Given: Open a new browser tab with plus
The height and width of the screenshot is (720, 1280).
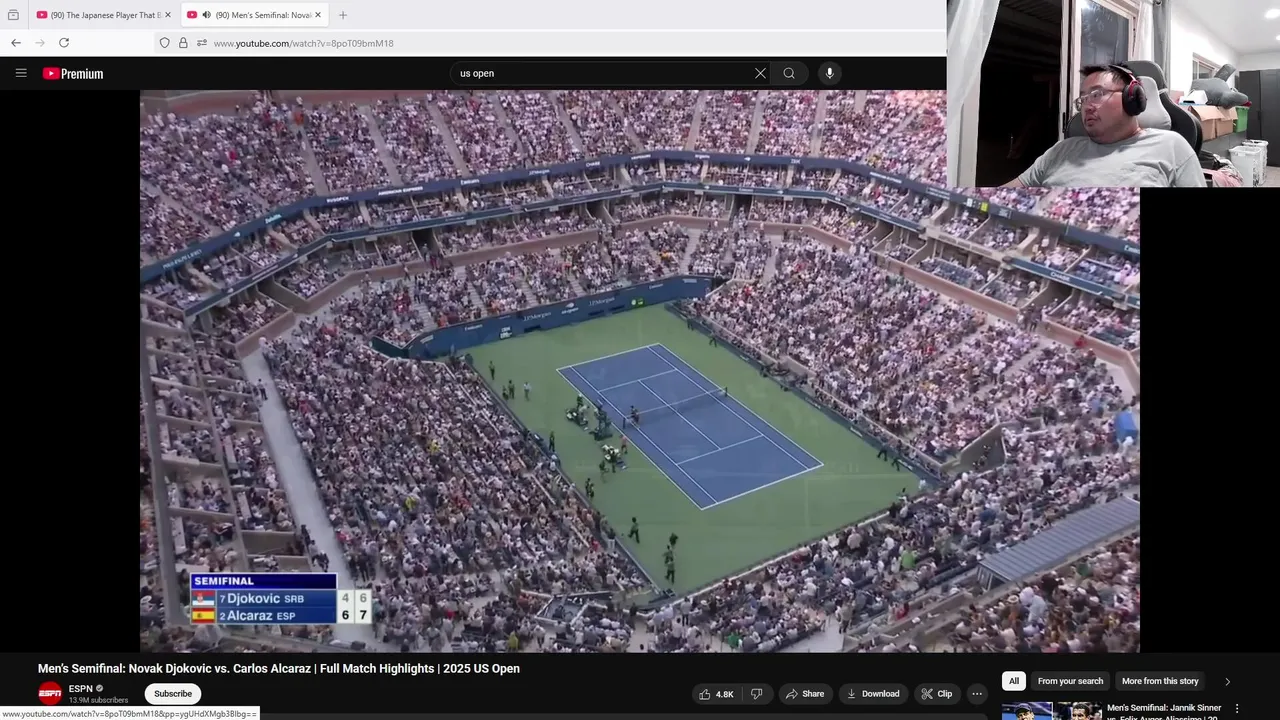Looking at the screenshot, I should (343, 15).
